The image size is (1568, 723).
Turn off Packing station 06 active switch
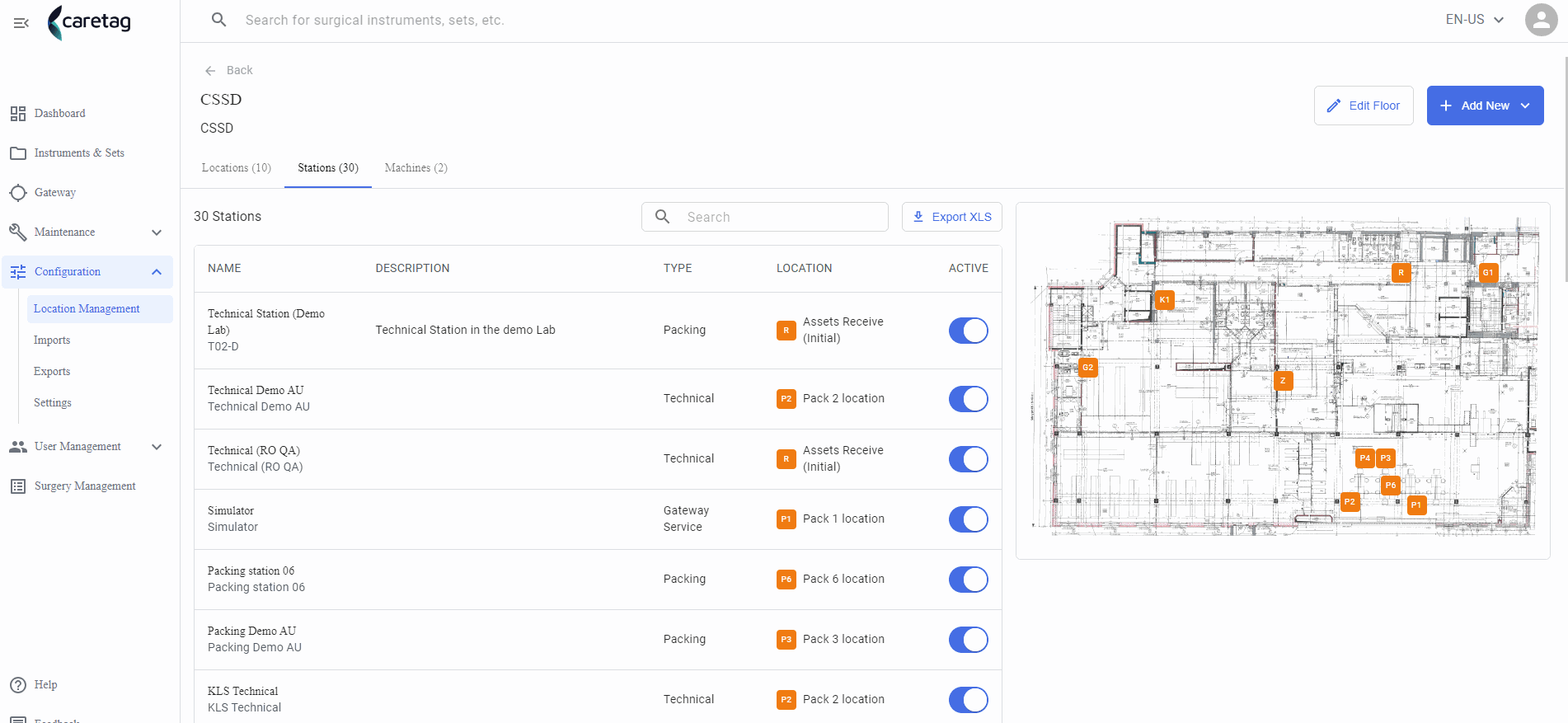pos(968,580)
